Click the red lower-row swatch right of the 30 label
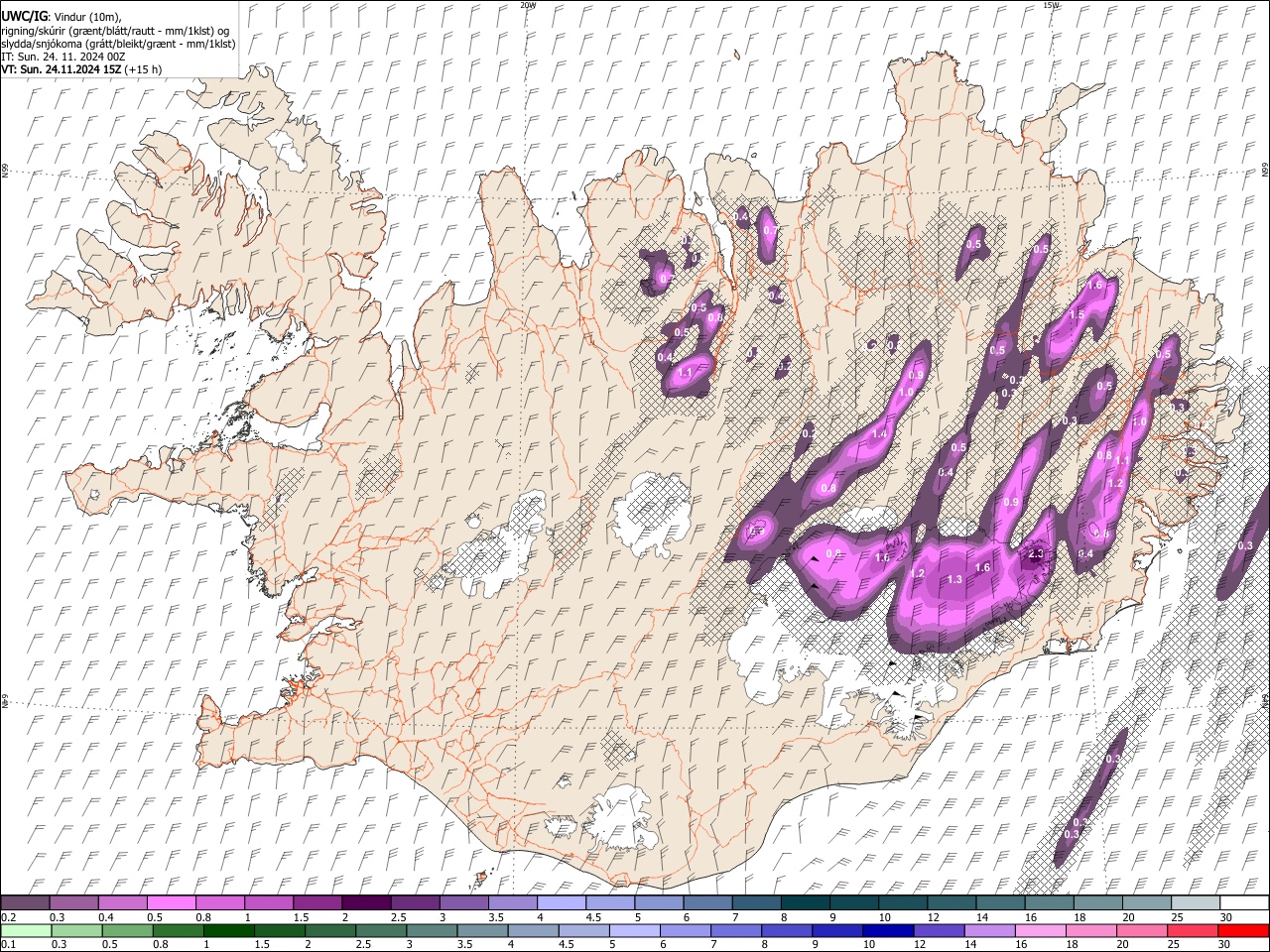The height and width of the screenshot is (952, 1270). (x=1243, y=930)
